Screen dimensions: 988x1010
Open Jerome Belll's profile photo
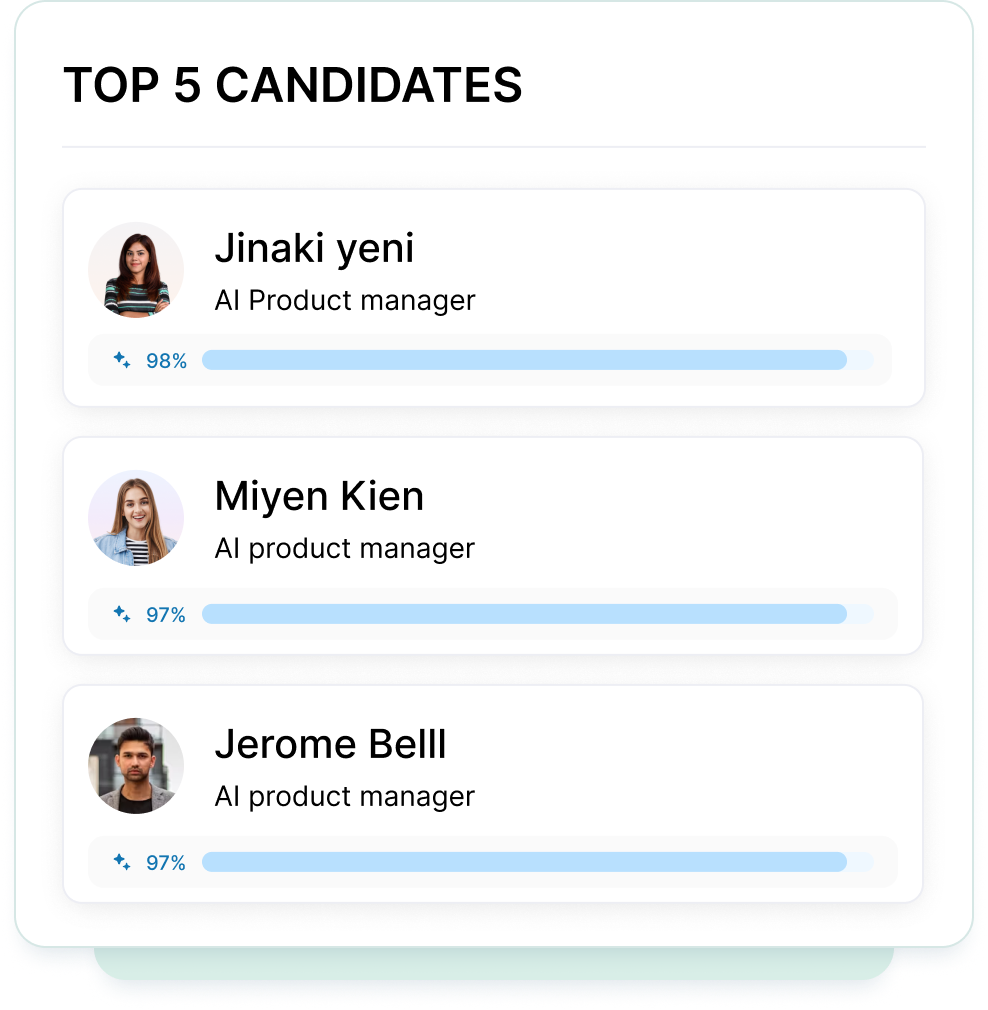pyautogui.click(x=136, y=766)
